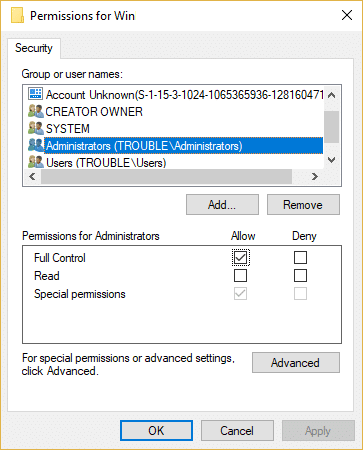
Task: Open Advanced permission settings
Action: [x=296, y=363]
